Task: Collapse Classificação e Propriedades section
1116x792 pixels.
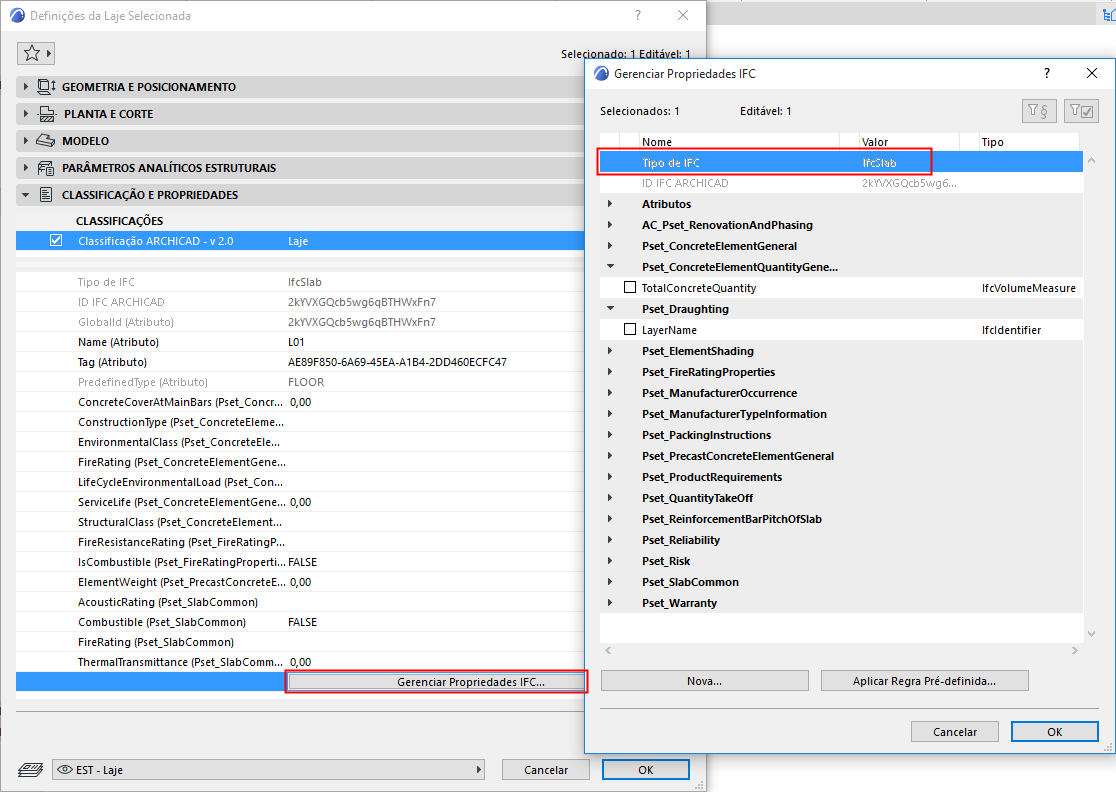Action: click(26, 195)
